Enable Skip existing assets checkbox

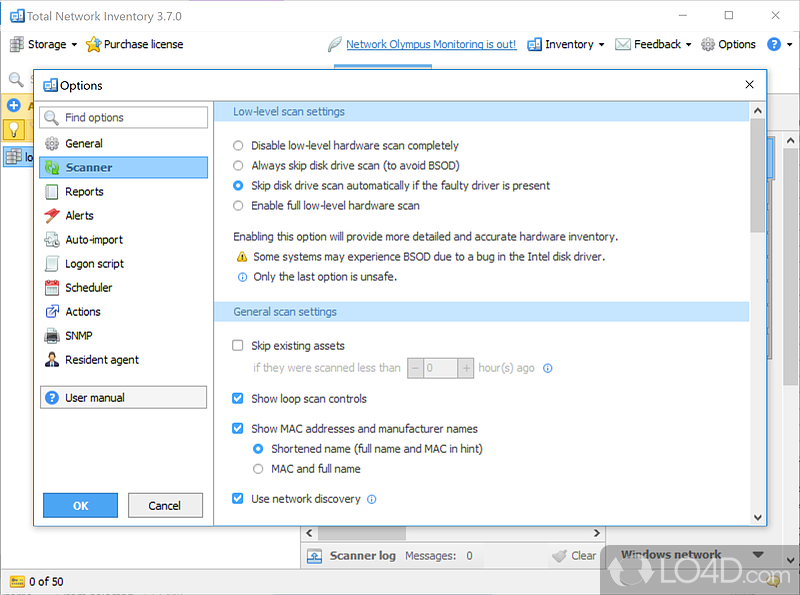click(x=238, y=345)
